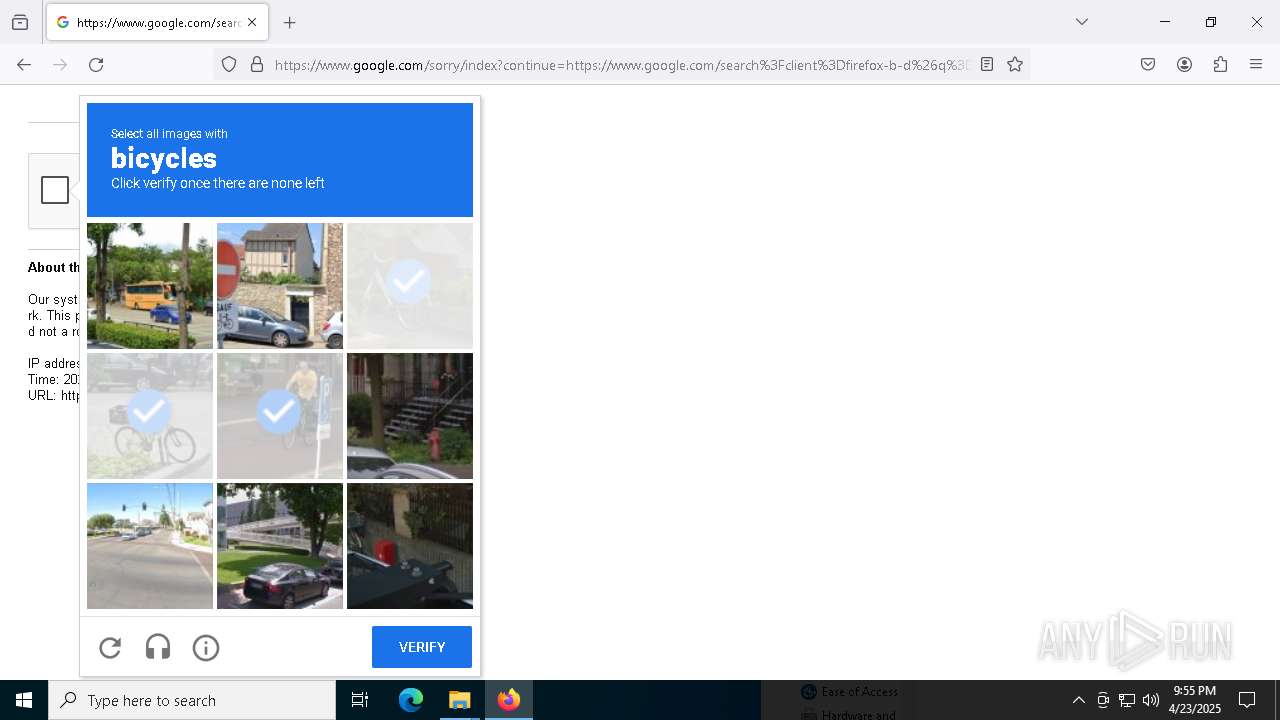Open captcha help info icon
1280x720 pixels.
click(x=206, y=648)
